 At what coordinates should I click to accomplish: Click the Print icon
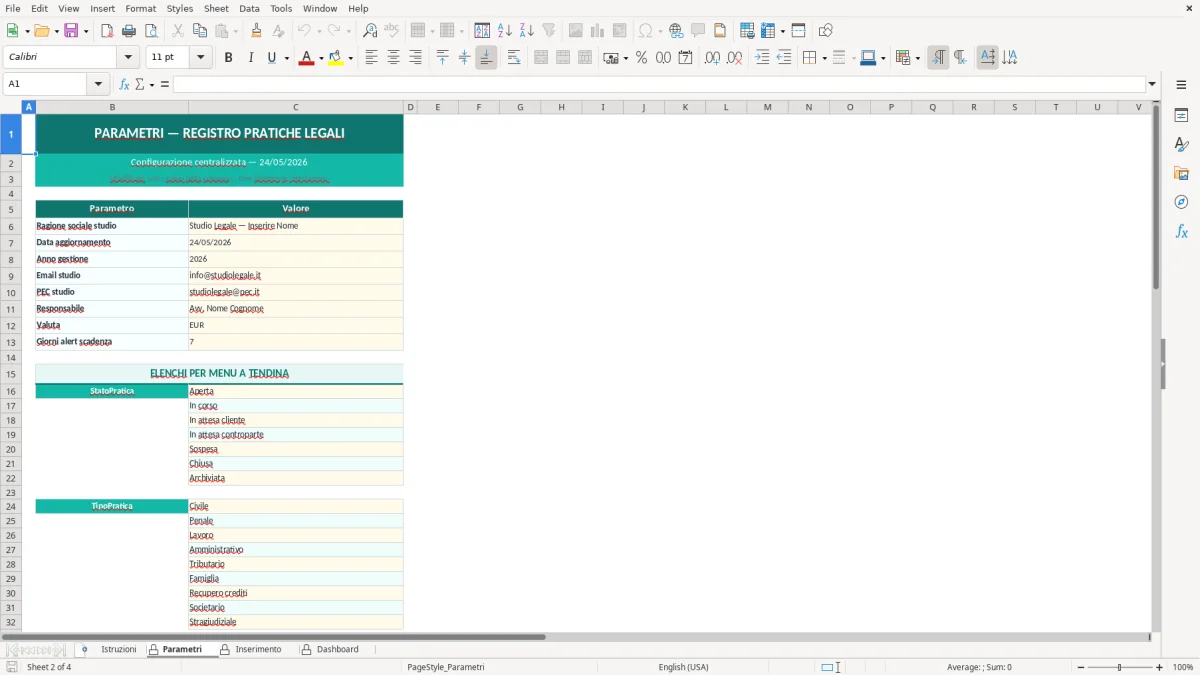click(x=129, y=31)
